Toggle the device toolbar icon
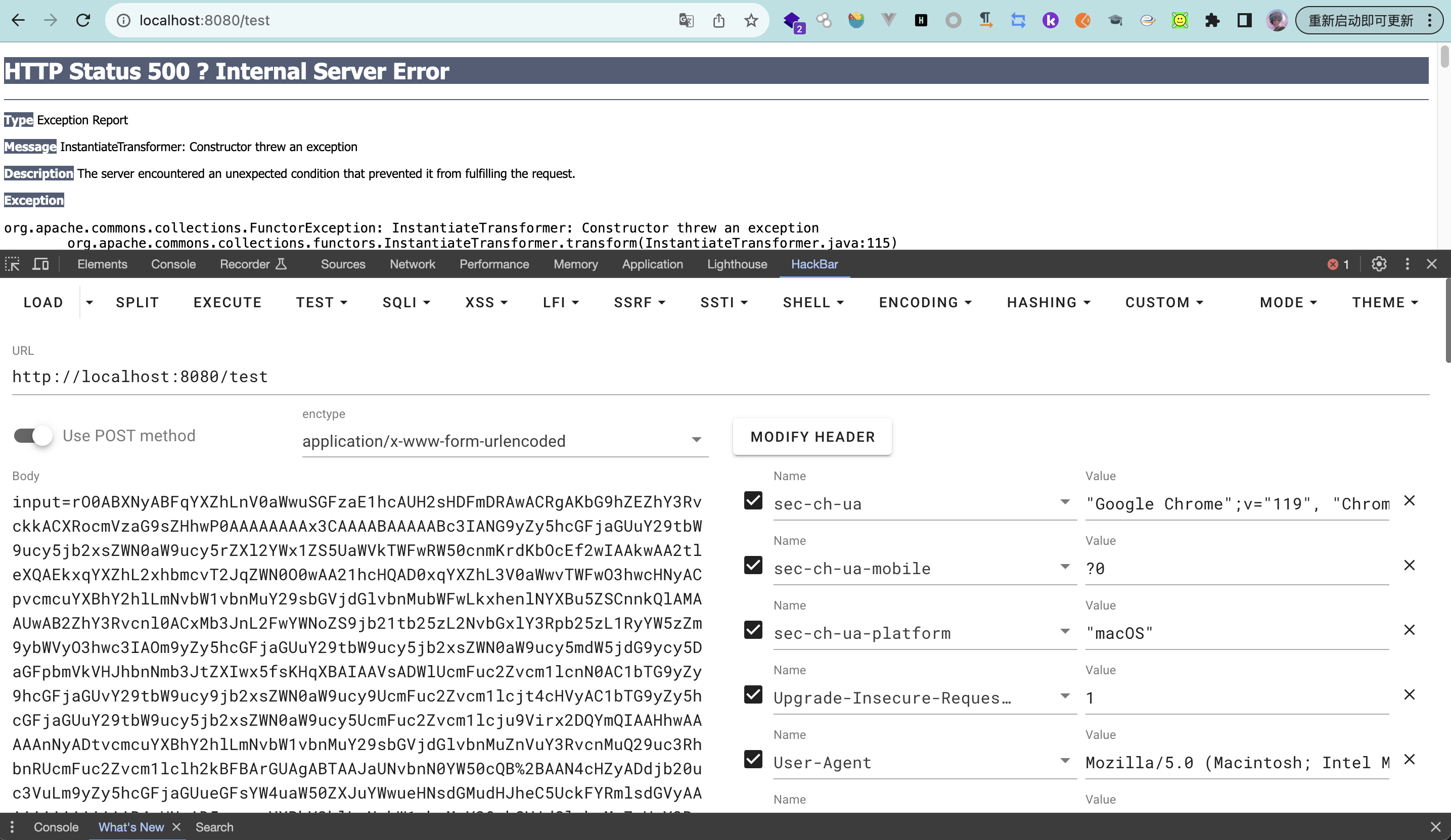Screen dimensions: 1451x840 pyautogui.click(x=40, y=264)
